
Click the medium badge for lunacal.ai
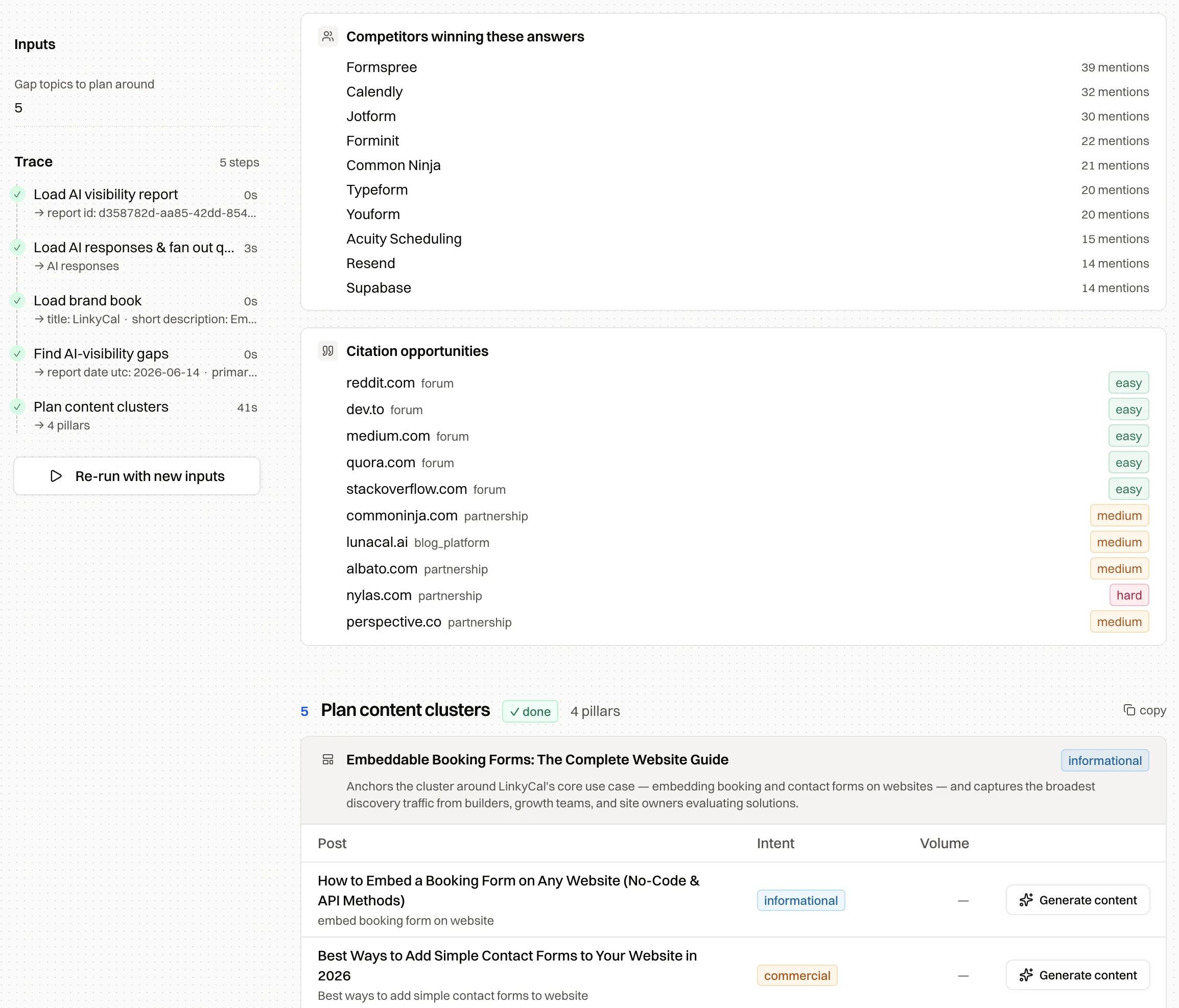click(x=1119, y=542)
